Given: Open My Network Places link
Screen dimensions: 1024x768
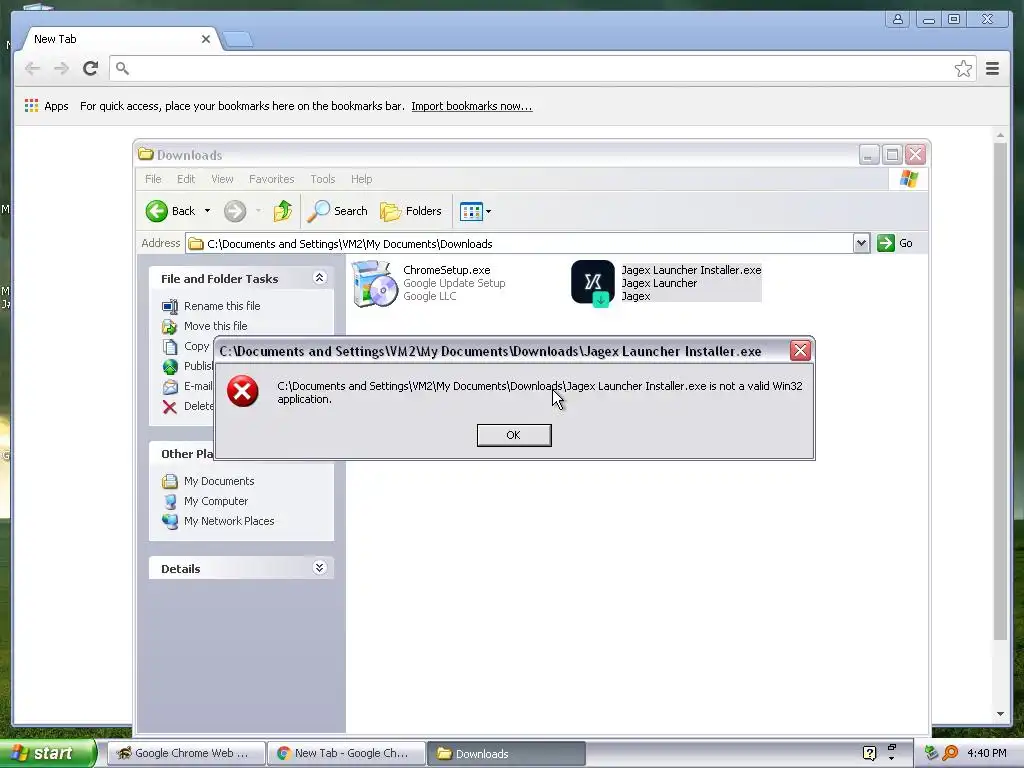Looking at the screenshot, I should 229,521.
